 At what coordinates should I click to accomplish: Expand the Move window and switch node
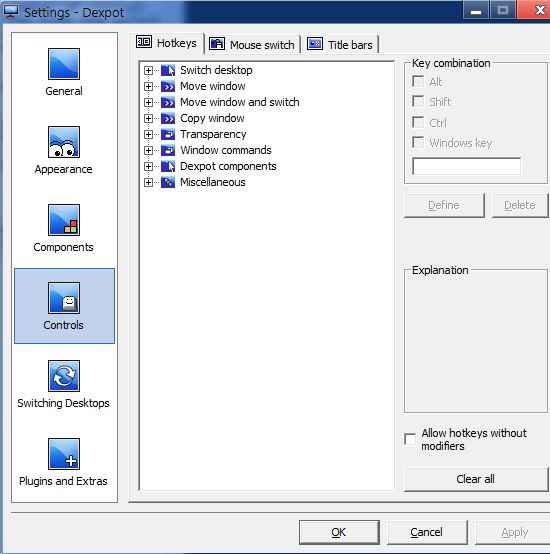pyautogui.click(x=148, y=102)
